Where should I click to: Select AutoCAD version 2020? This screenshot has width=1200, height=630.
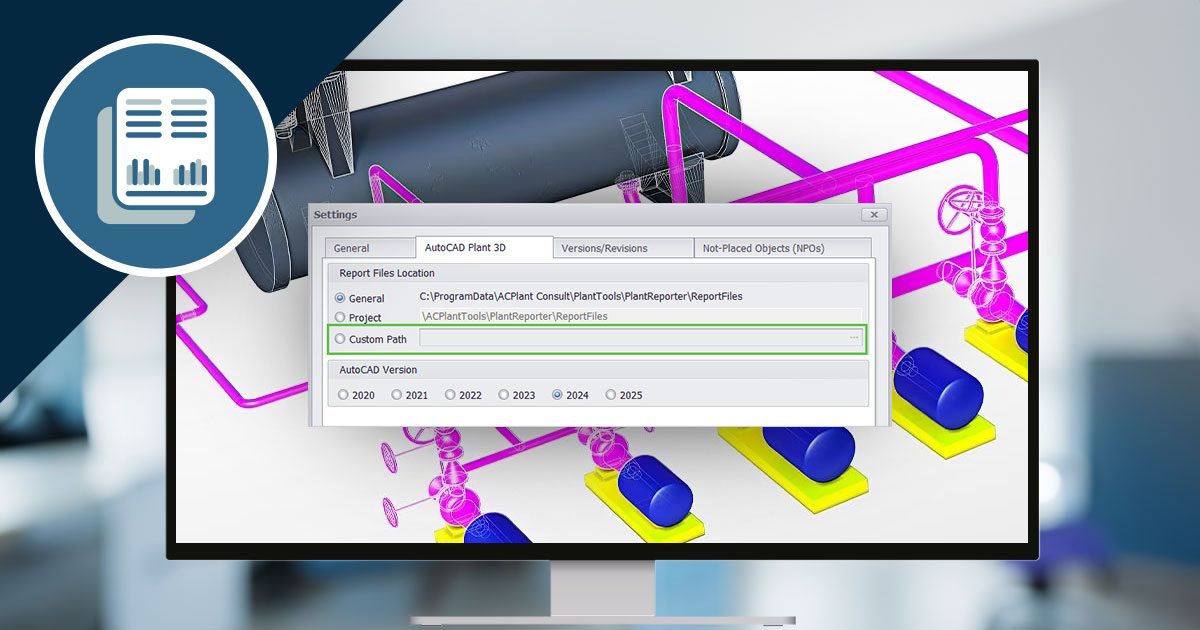coord(344,395)
